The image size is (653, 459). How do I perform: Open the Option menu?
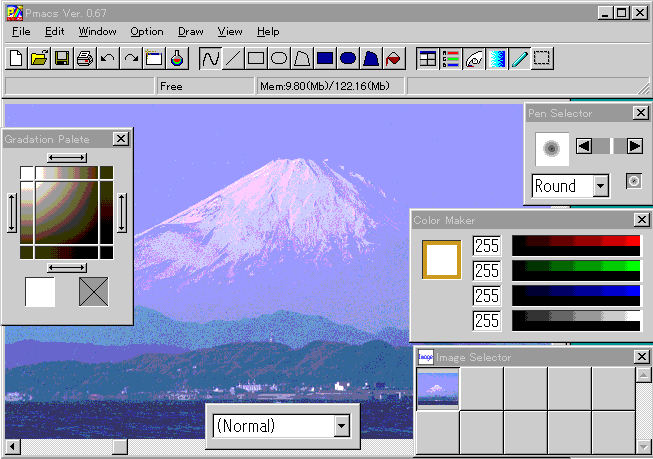[147, 32]
